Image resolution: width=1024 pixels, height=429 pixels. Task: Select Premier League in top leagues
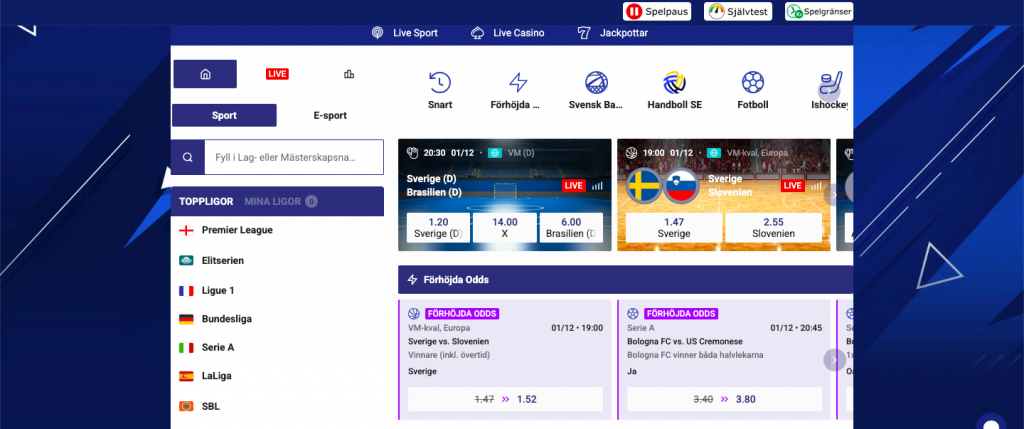236,230
